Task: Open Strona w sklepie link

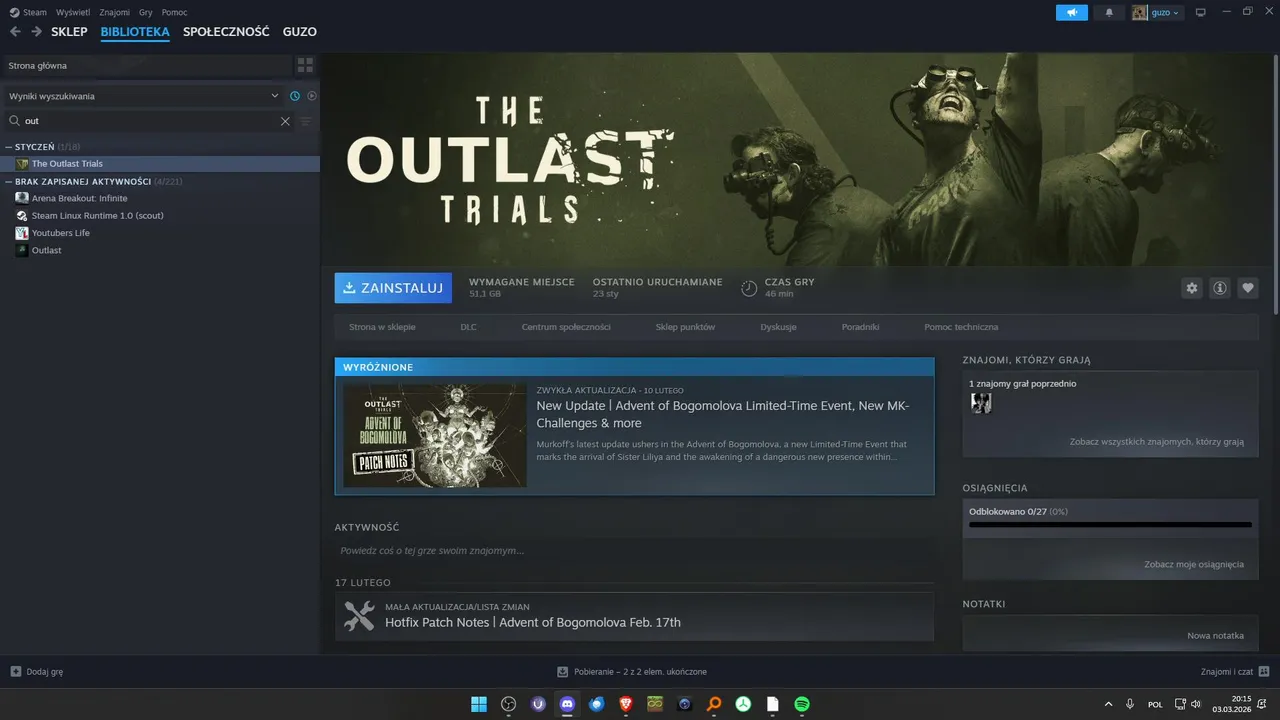Action: pyautogui.click(x=382, y=327)
